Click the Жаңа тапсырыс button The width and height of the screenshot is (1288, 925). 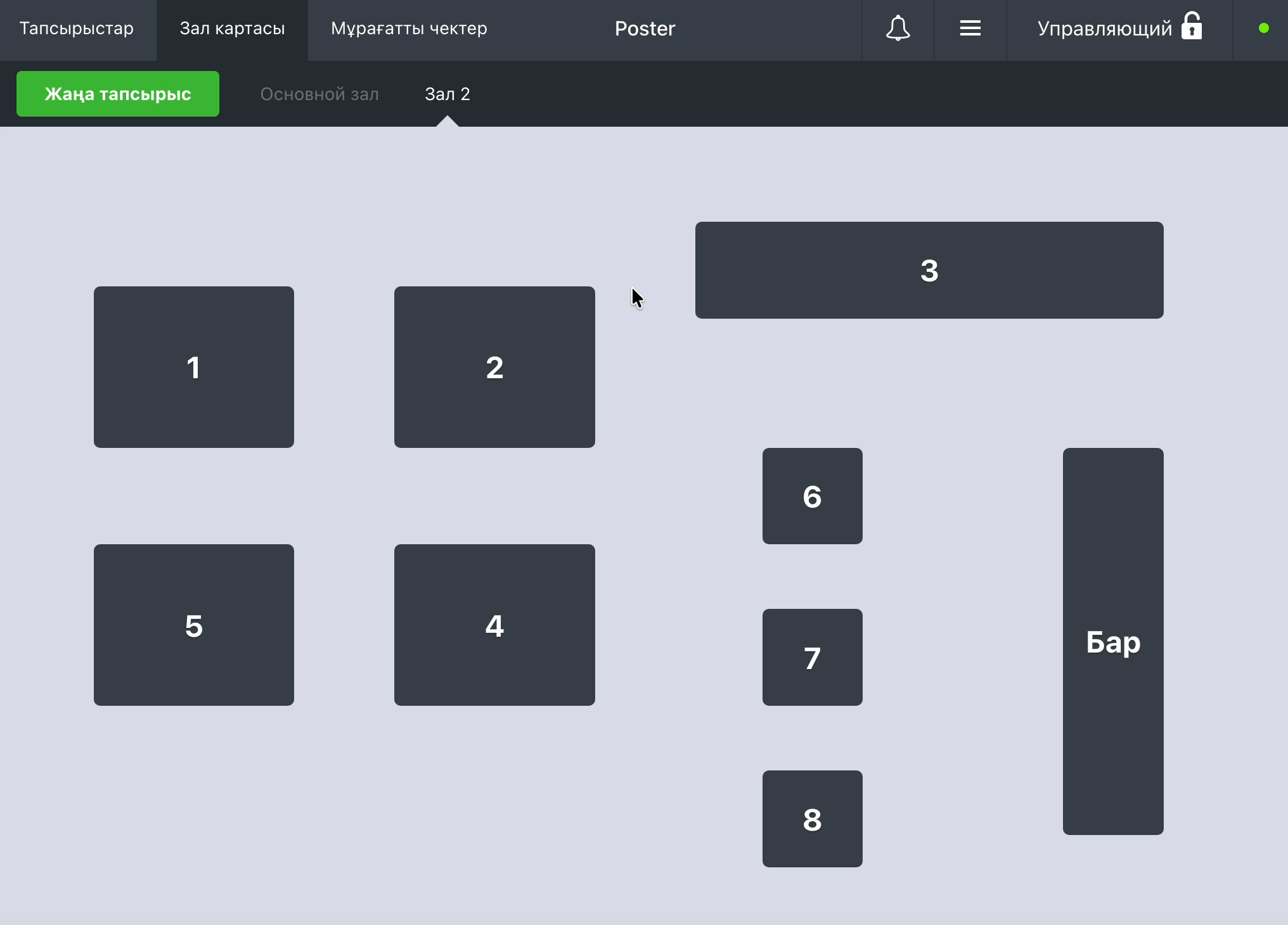pos(118,94)
